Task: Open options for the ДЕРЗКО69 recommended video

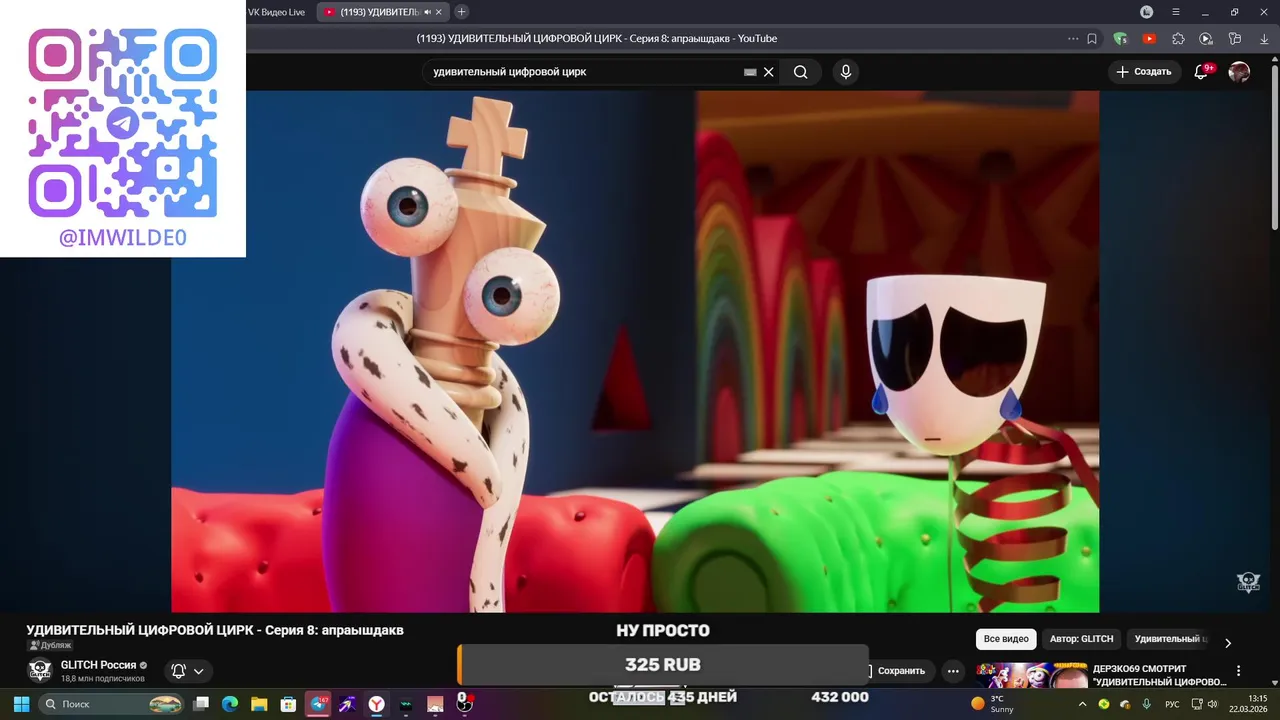Action: (x=1238, y=671)
